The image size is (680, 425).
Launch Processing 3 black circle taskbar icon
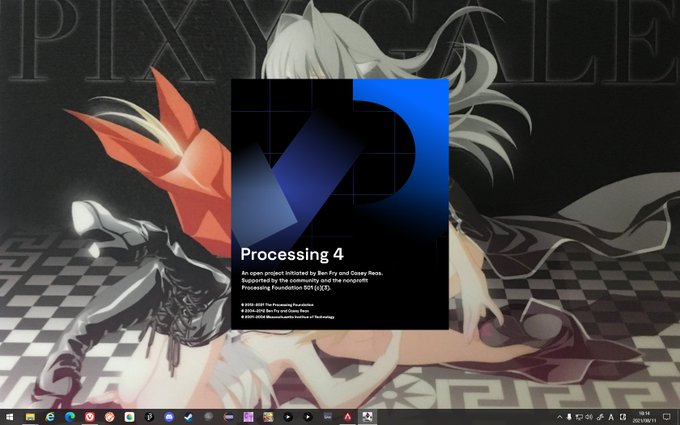pyautogui.click(x=149, y=417)
